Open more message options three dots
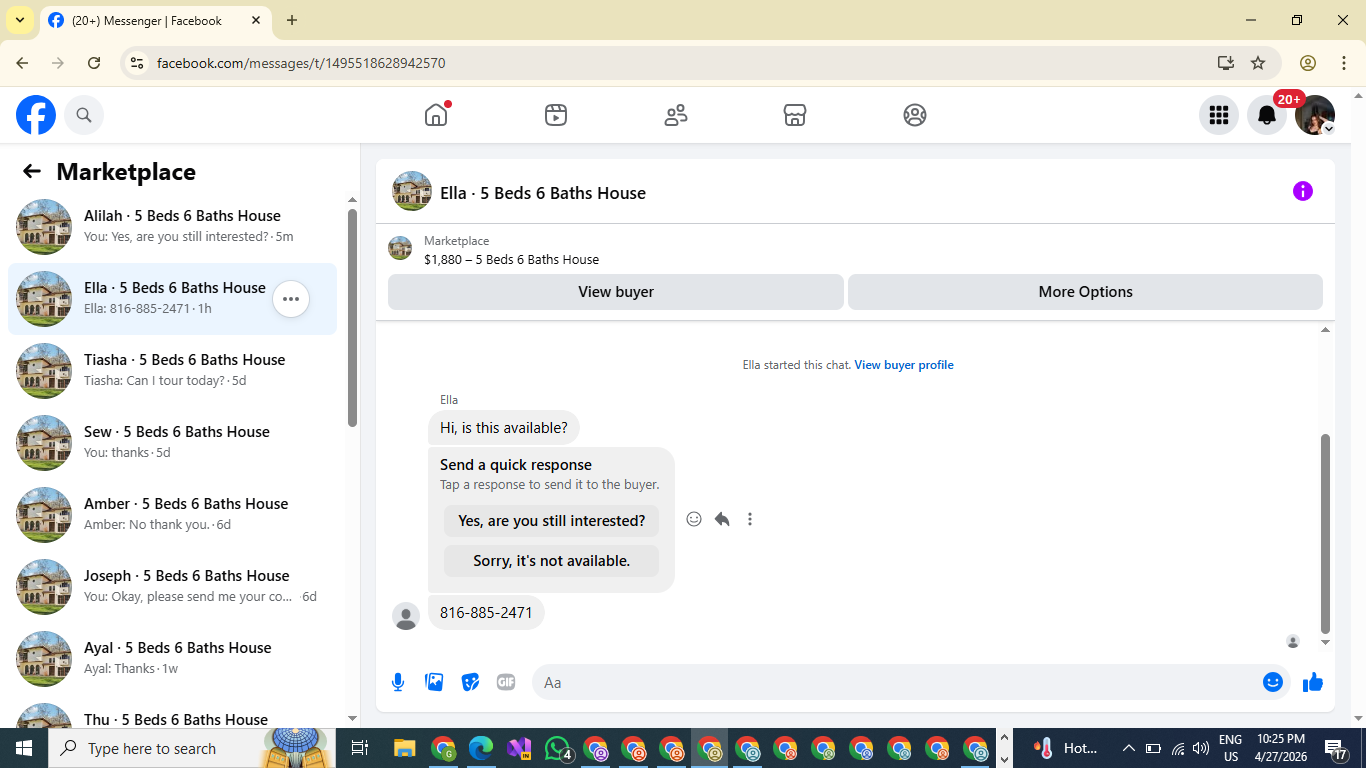 750,519
